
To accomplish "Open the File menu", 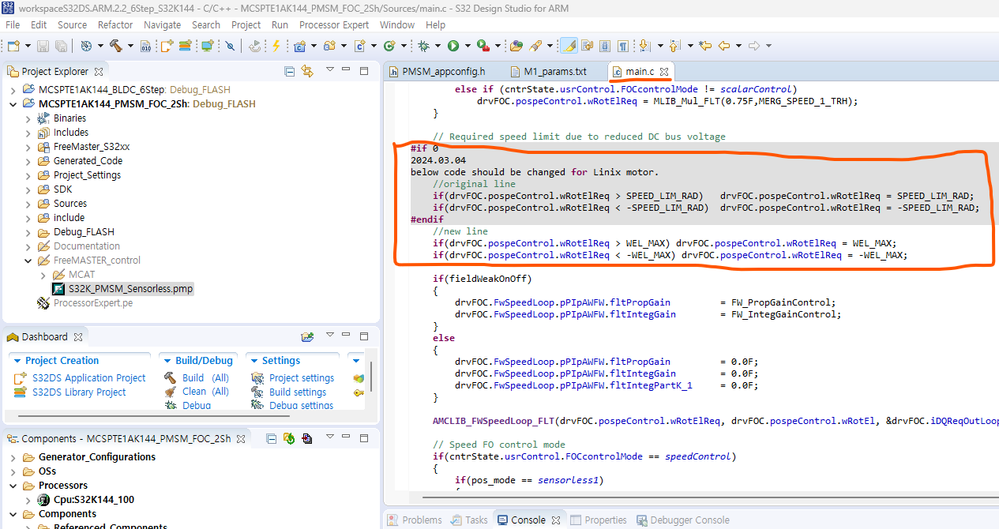I will click(x=12, y=25).
